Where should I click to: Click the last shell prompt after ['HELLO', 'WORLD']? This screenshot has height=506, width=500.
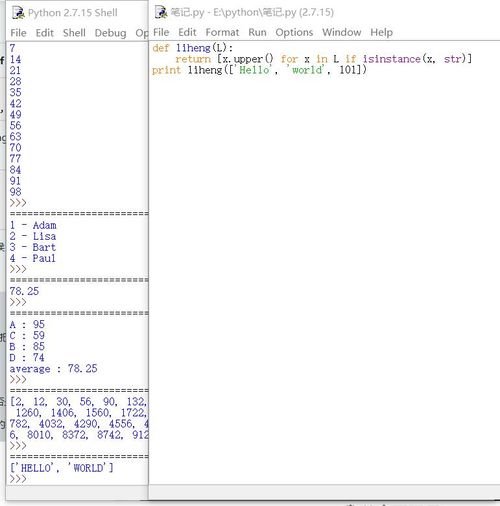tap(18, 479)
